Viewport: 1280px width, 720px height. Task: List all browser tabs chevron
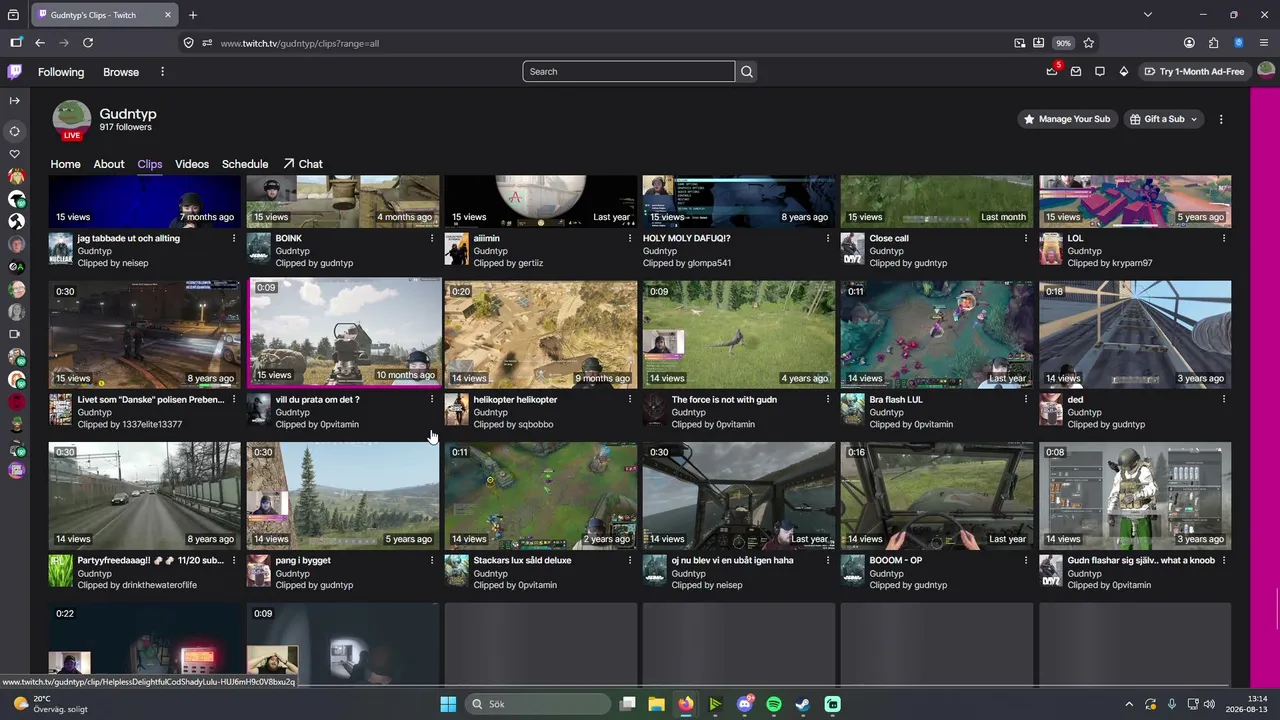1148,15
